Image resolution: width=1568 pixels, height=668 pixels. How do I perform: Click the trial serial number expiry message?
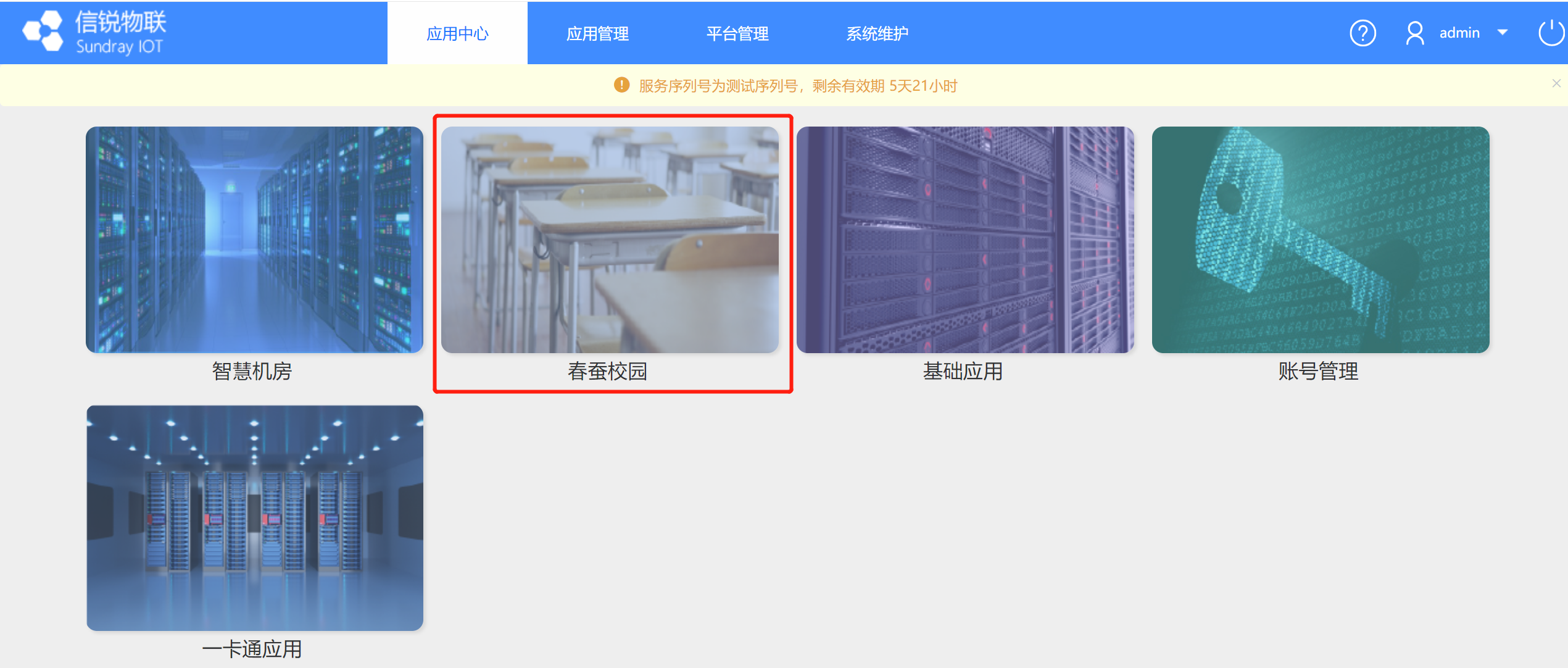tap(798, 86)
